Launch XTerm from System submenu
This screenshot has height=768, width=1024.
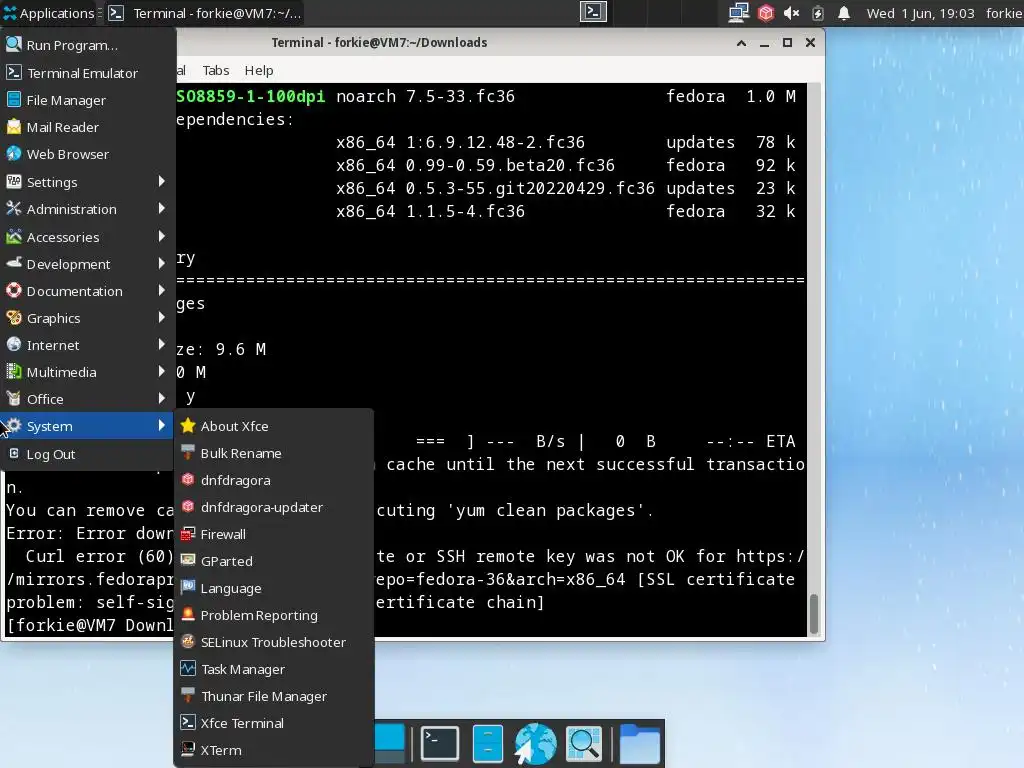274,750
